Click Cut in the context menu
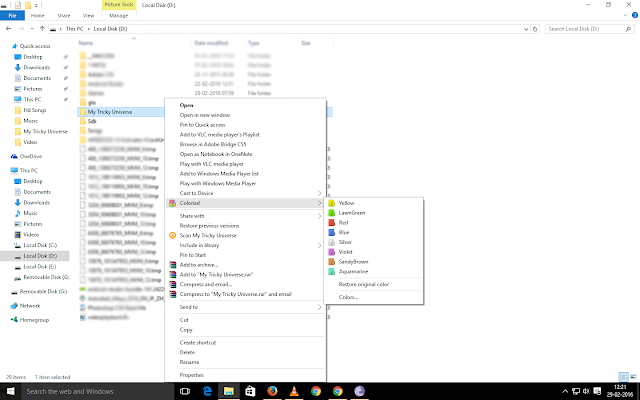This screenshot has height=400, width=640. (245, 320)
